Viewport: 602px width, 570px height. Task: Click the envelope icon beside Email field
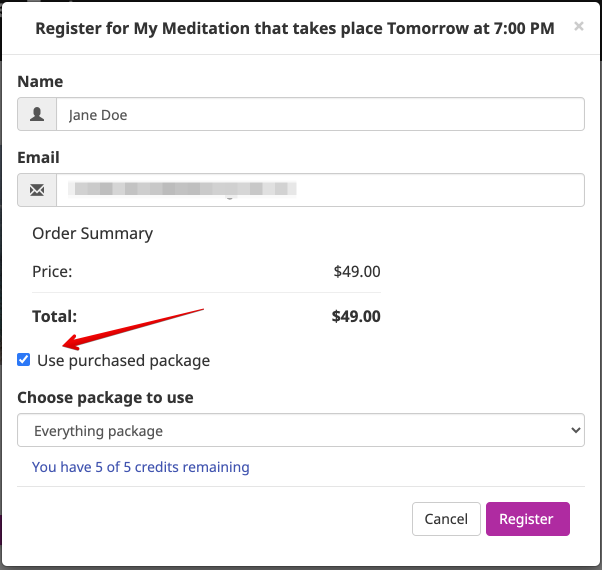37,190
